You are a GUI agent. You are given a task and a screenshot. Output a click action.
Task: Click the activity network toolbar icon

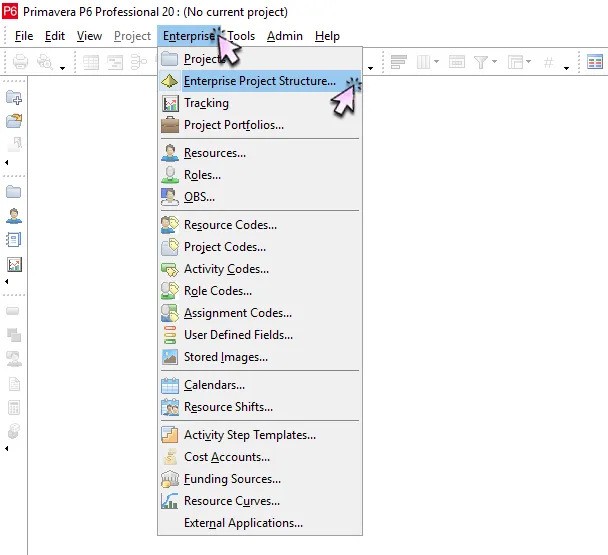point(138,62)
